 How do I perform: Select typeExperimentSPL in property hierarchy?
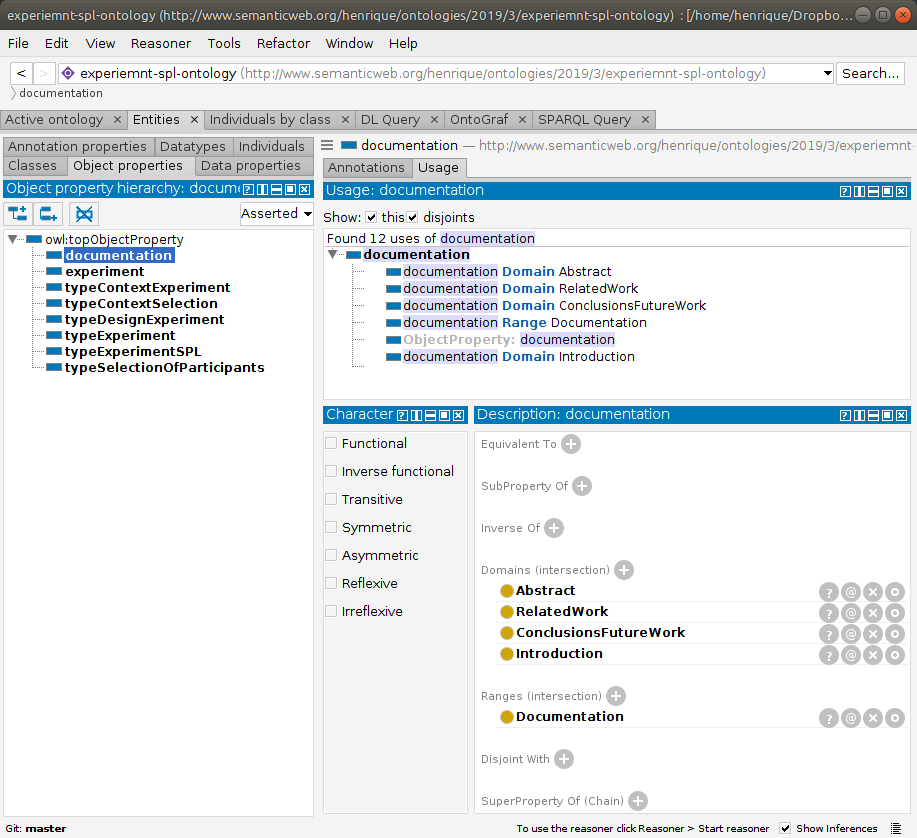[133, 351]
